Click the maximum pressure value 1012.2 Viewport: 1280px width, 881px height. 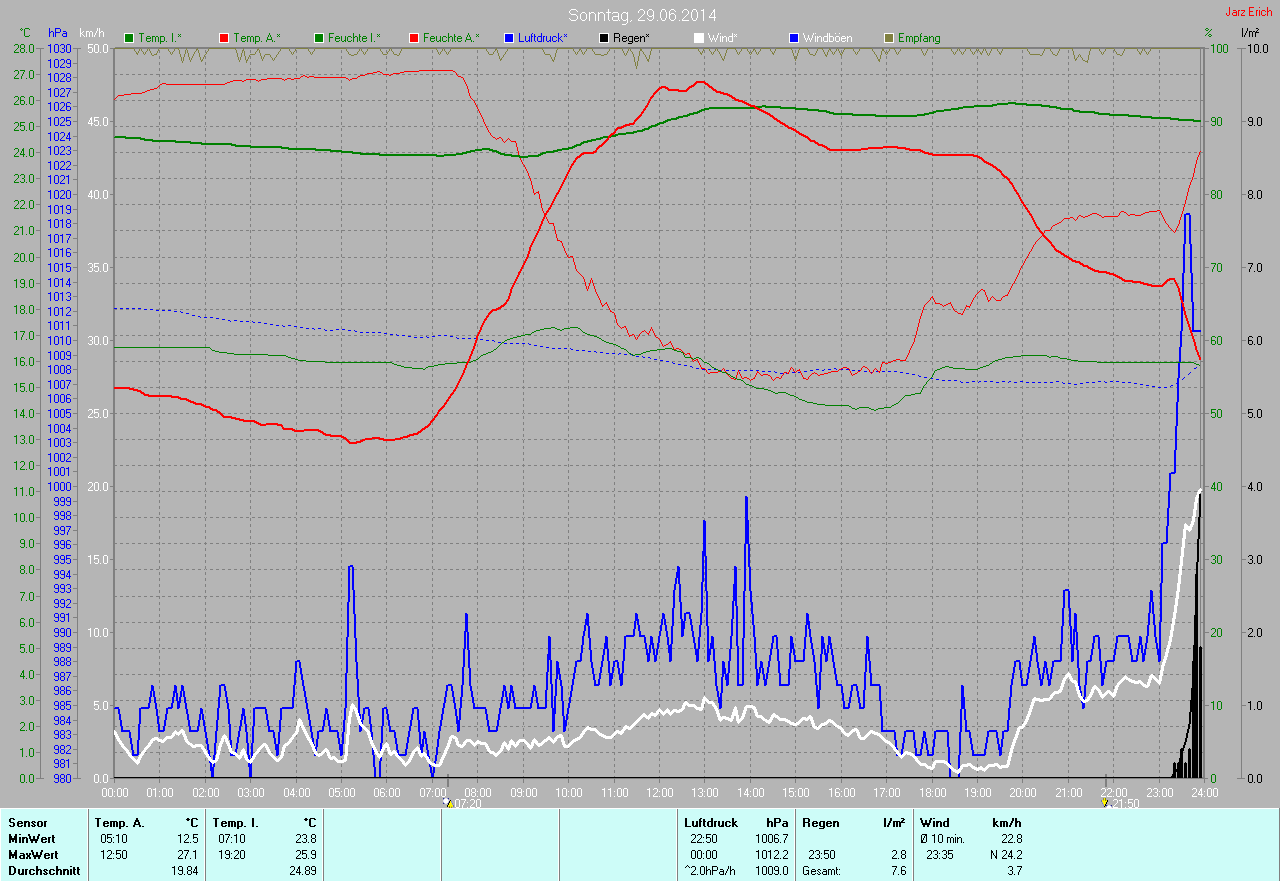pyautogui.click(x=771, y=855)
